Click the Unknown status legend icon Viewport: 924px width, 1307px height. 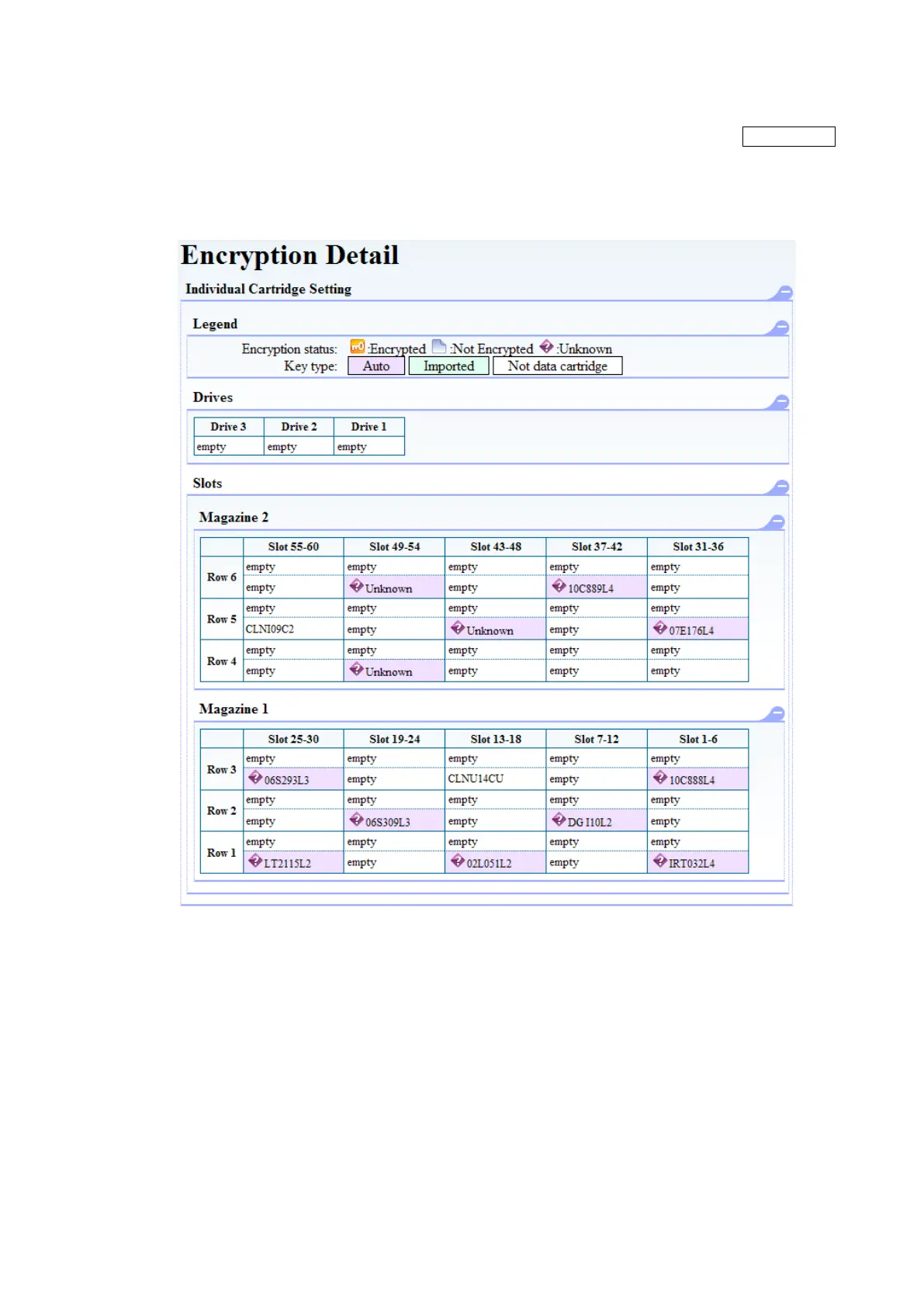coord(546,346)
